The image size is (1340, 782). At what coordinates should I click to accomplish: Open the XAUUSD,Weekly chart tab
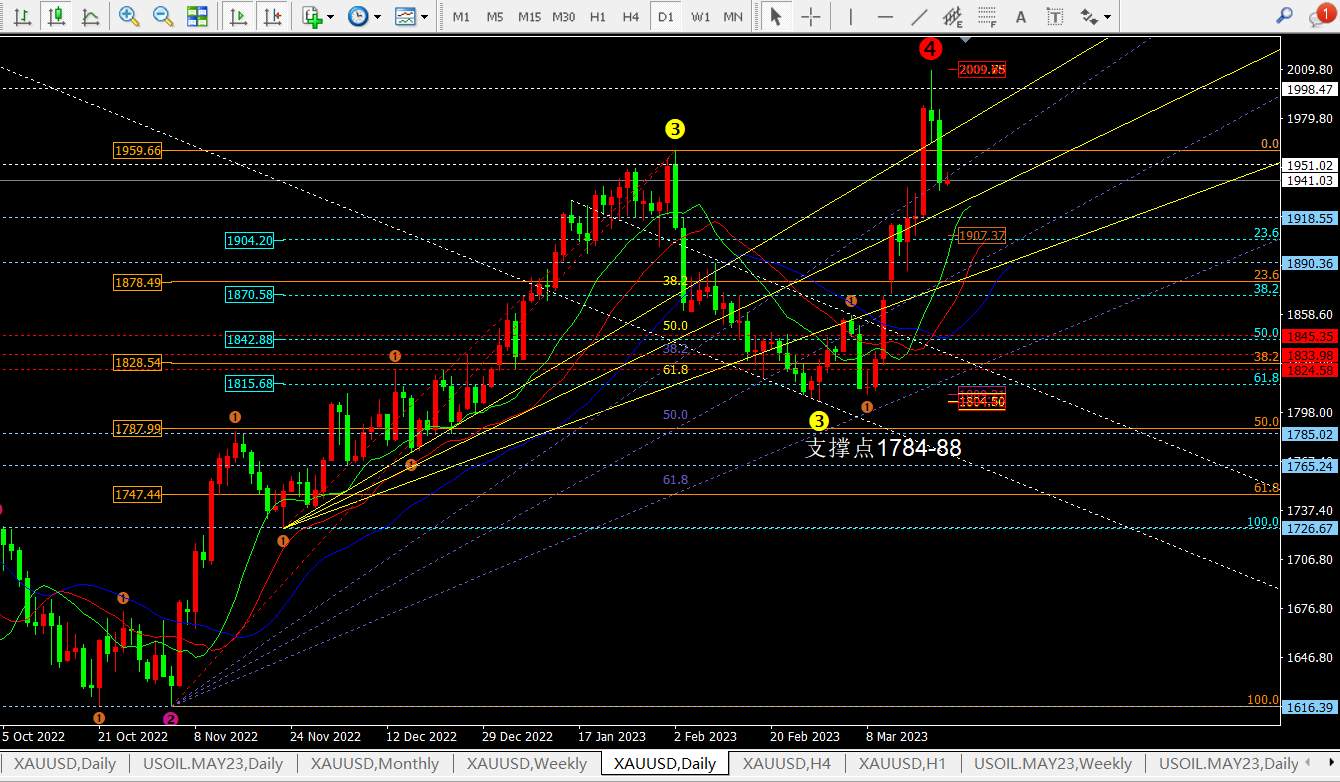click(526, 764)
